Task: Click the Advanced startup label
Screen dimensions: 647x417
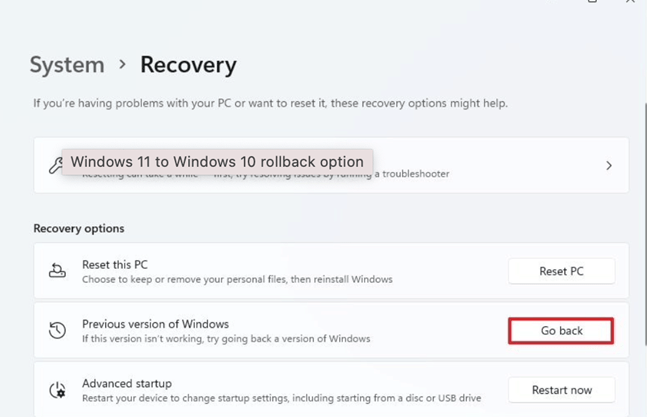Action: [127, 383]
